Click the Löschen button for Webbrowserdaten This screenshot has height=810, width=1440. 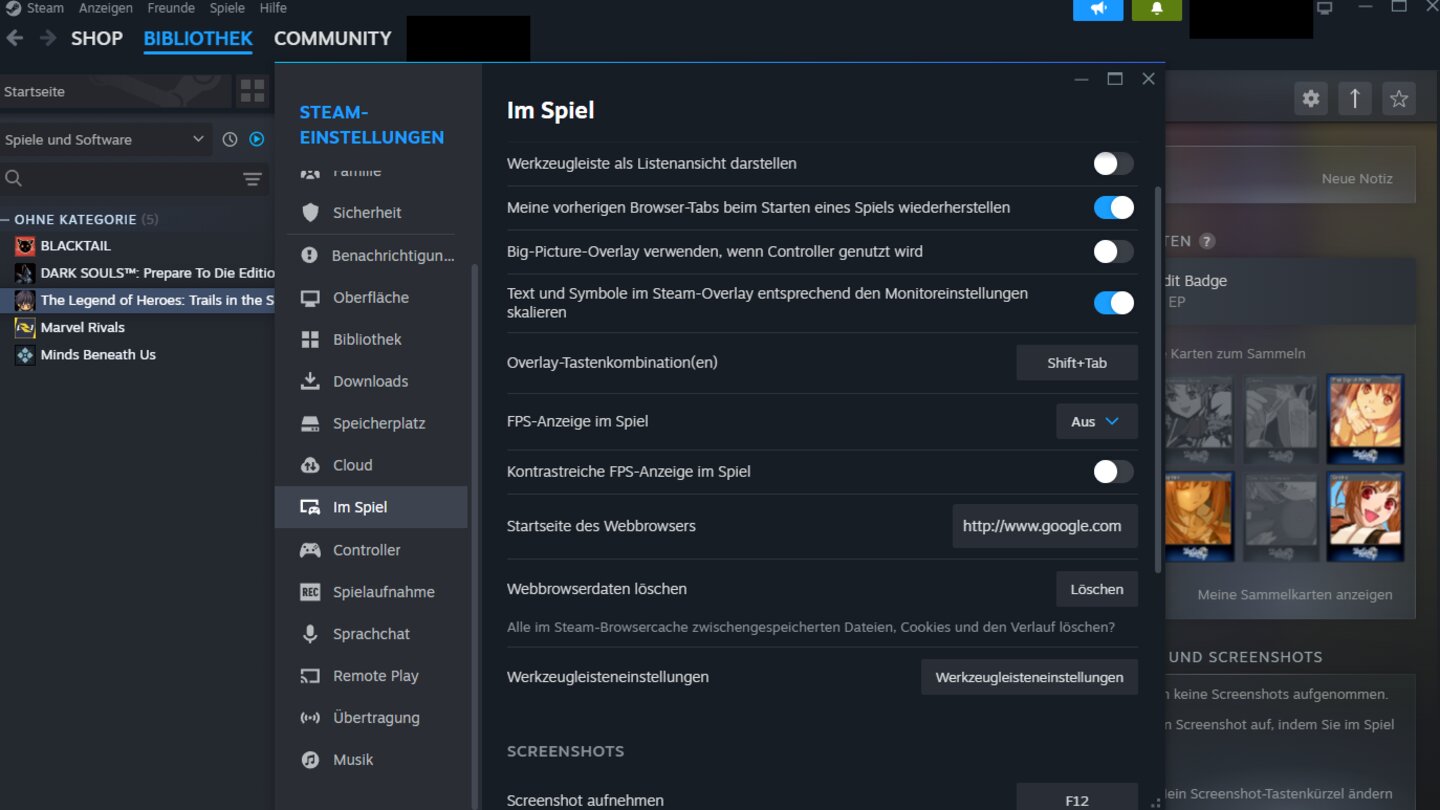point(1097,589)
